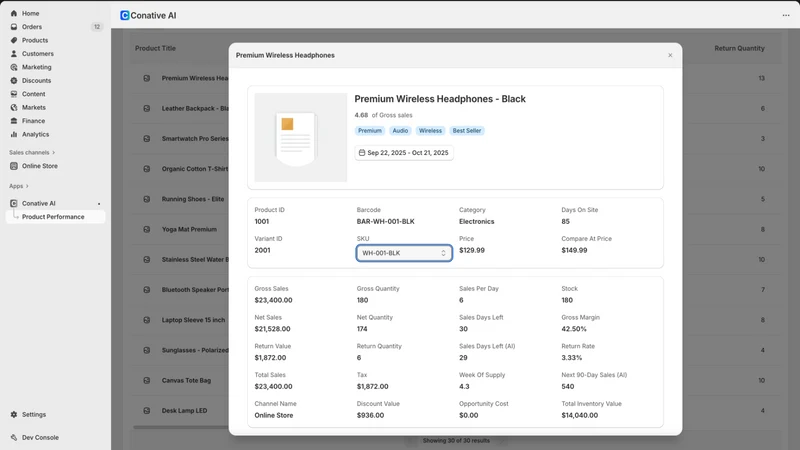The width and height of the screenshot is (800, 450).
Task: Click the Conative AI logo in header
Action: coord(124,15)
